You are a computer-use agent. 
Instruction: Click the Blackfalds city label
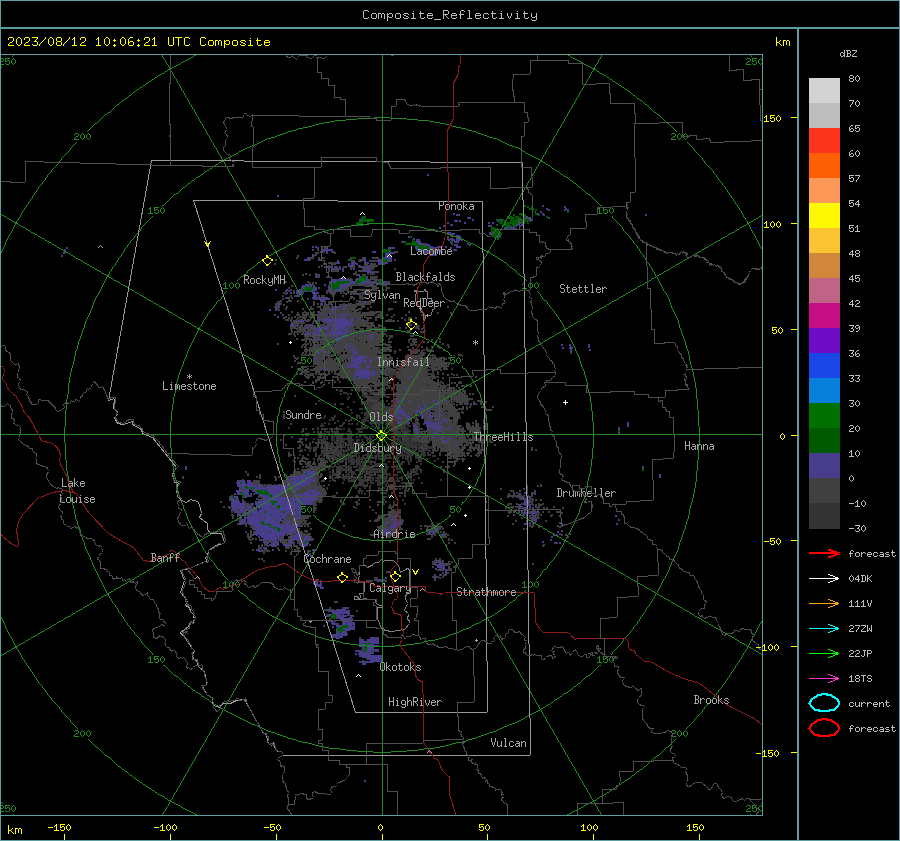[425, 277]
